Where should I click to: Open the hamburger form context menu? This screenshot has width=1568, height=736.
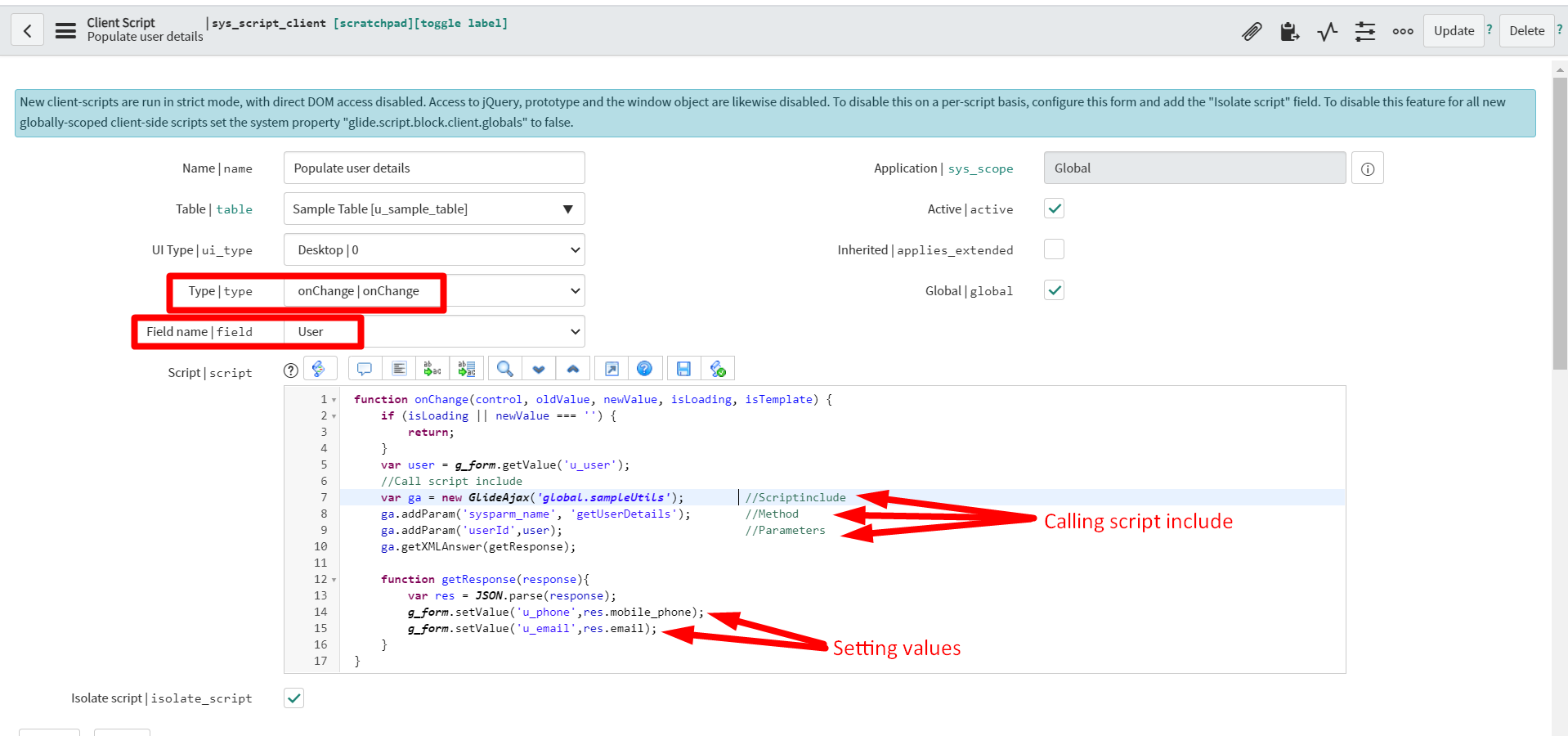[x=65, y=31]
